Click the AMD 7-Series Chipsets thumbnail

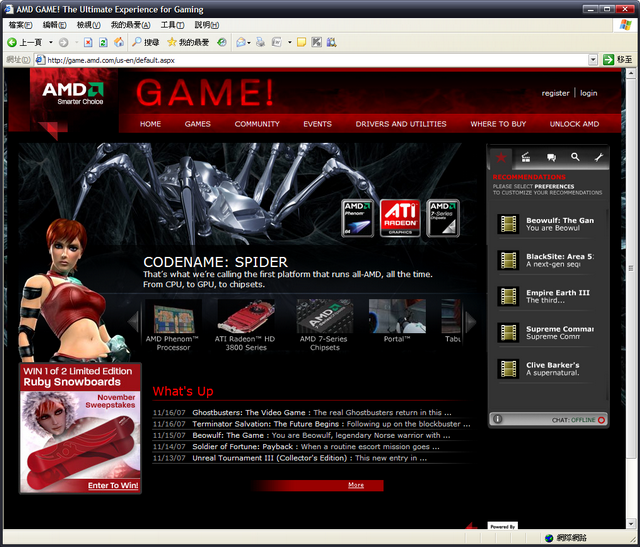tap(324, 316)
